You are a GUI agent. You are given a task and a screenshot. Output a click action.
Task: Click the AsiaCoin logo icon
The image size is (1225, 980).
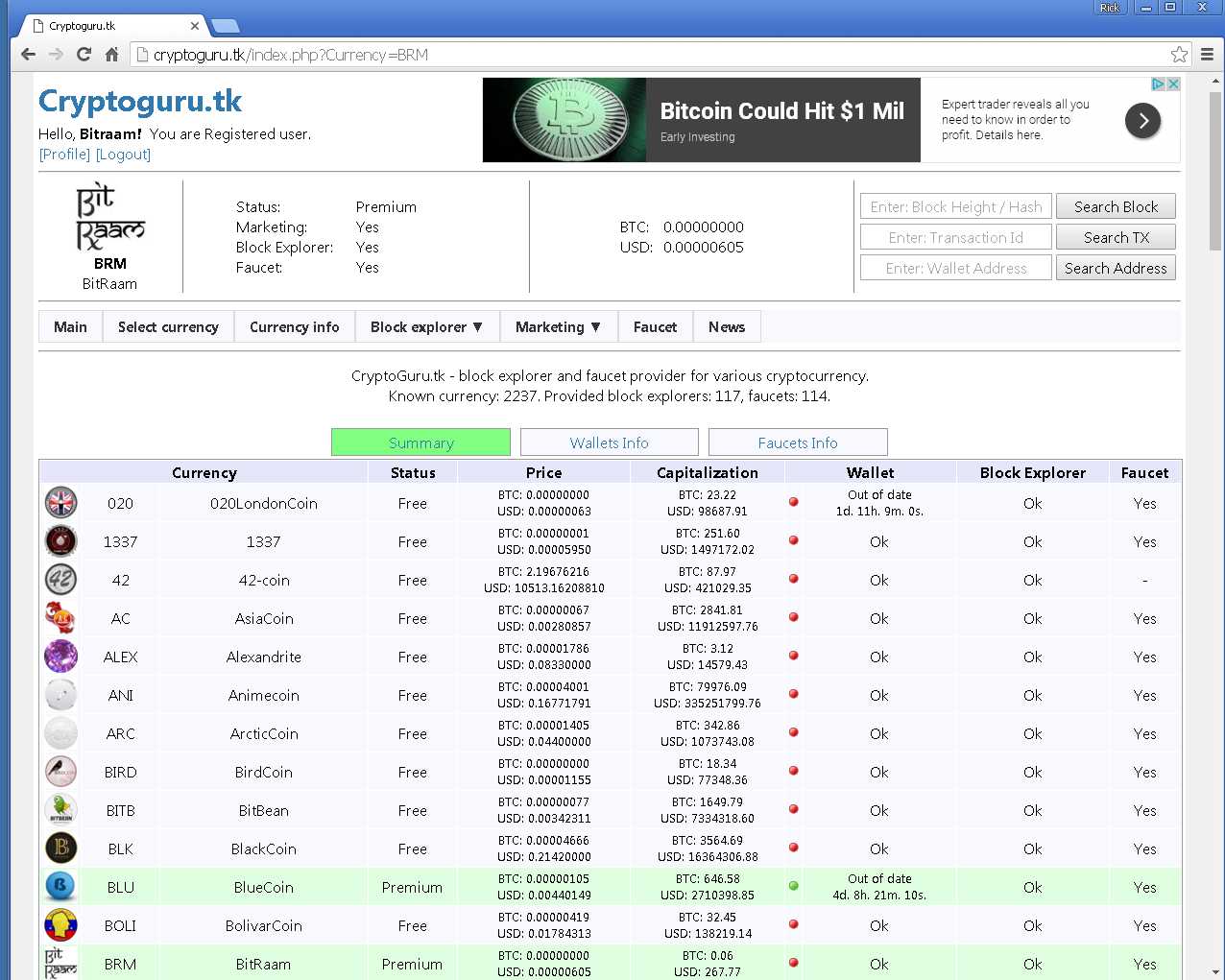click(x=61, y=617)
